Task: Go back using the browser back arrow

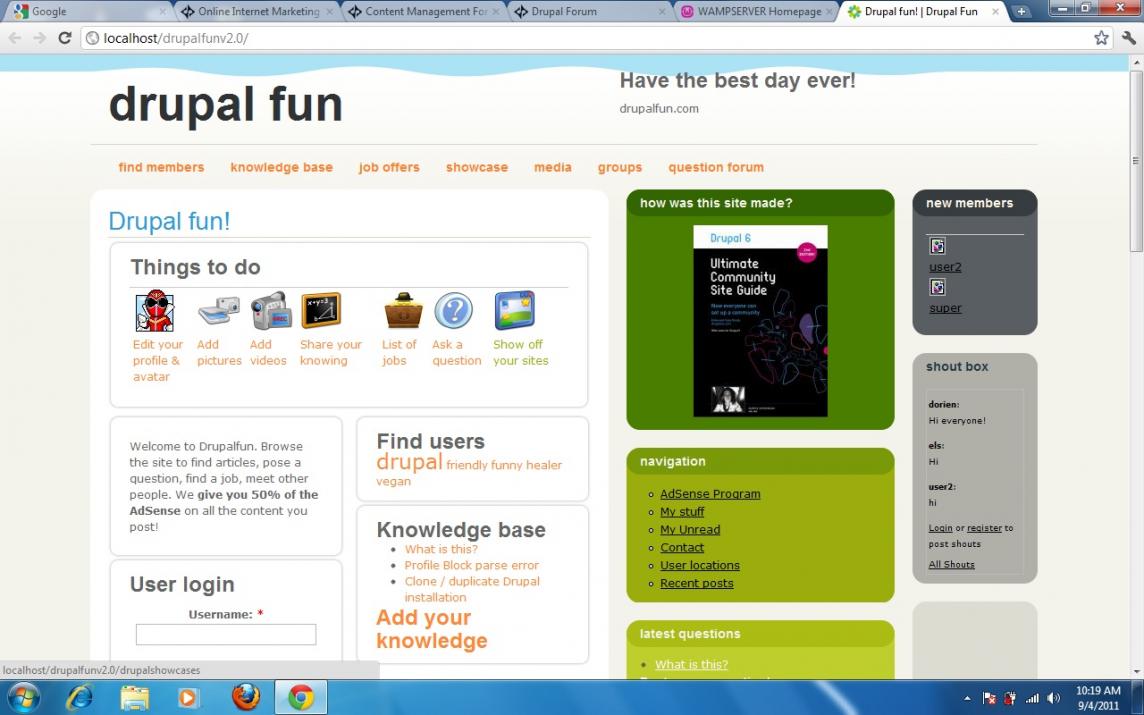Action: click(15, 38)
